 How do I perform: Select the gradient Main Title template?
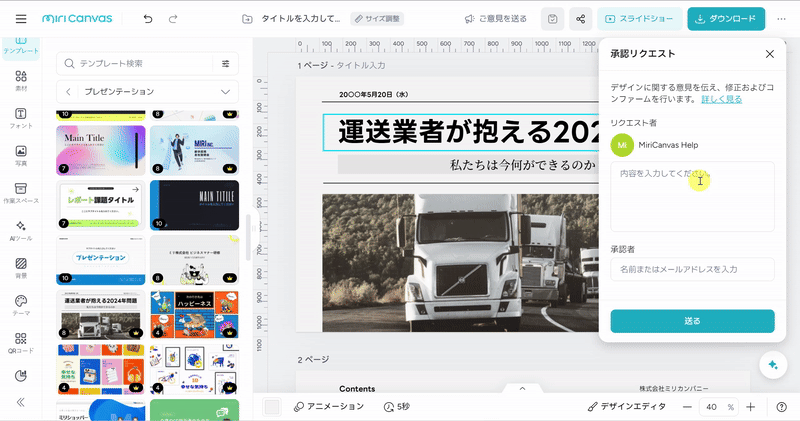101,151
